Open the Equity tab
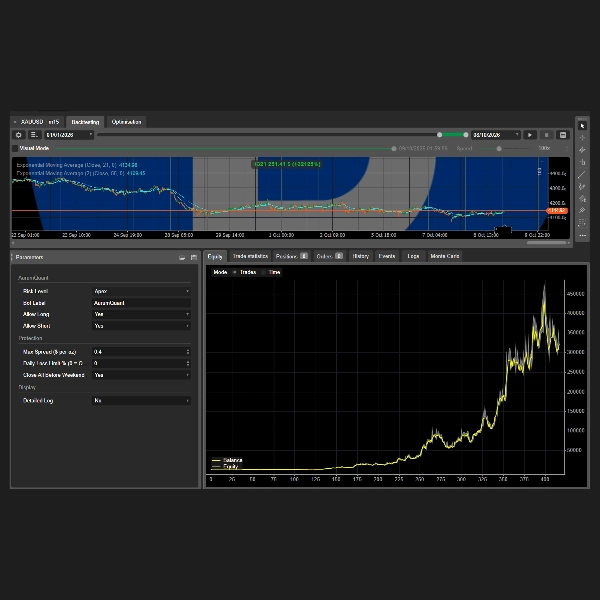600x600 pixels. click(215, 256)
